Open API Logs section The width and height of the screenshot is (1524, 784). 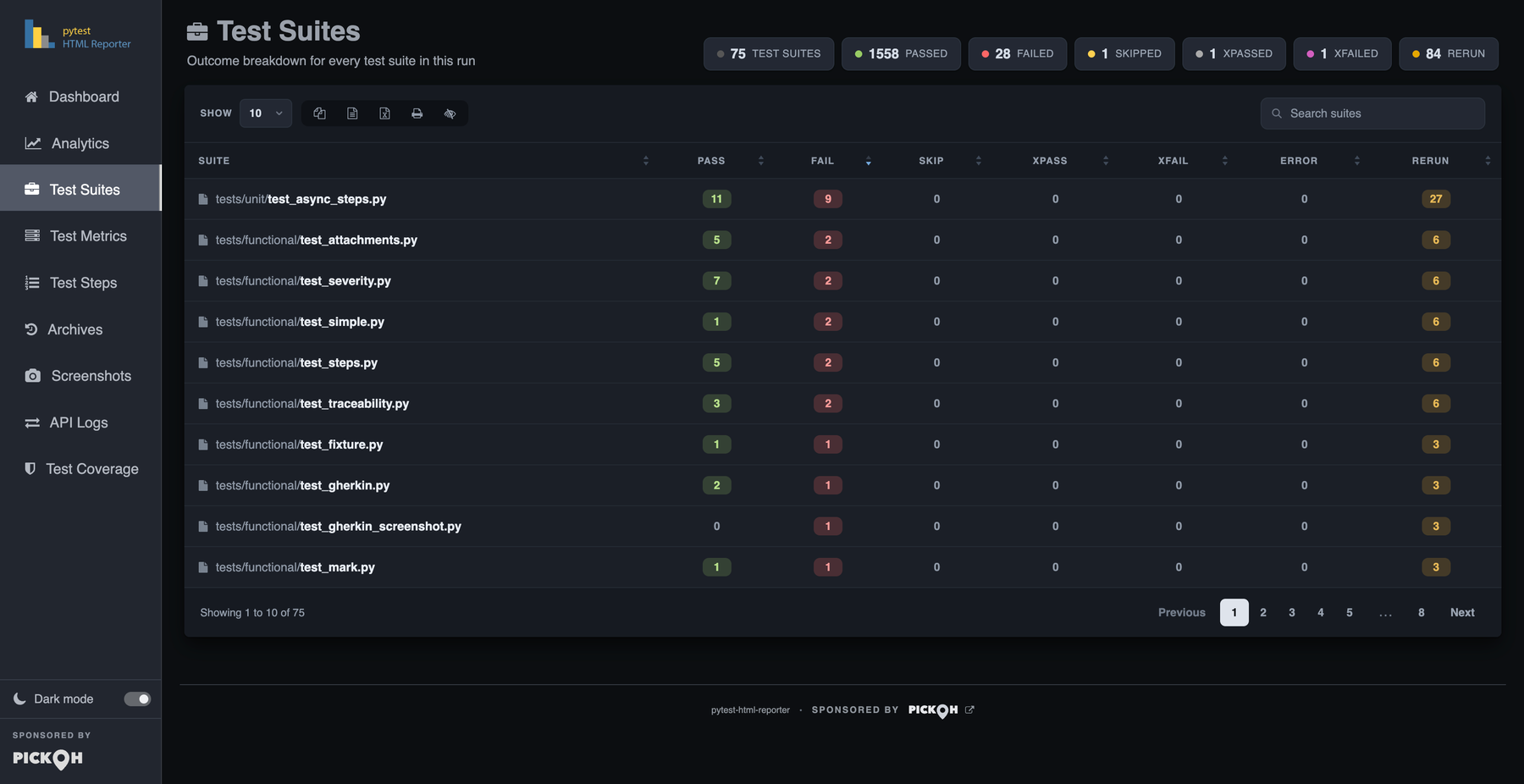pyautogui.click(x=80, y=422)
